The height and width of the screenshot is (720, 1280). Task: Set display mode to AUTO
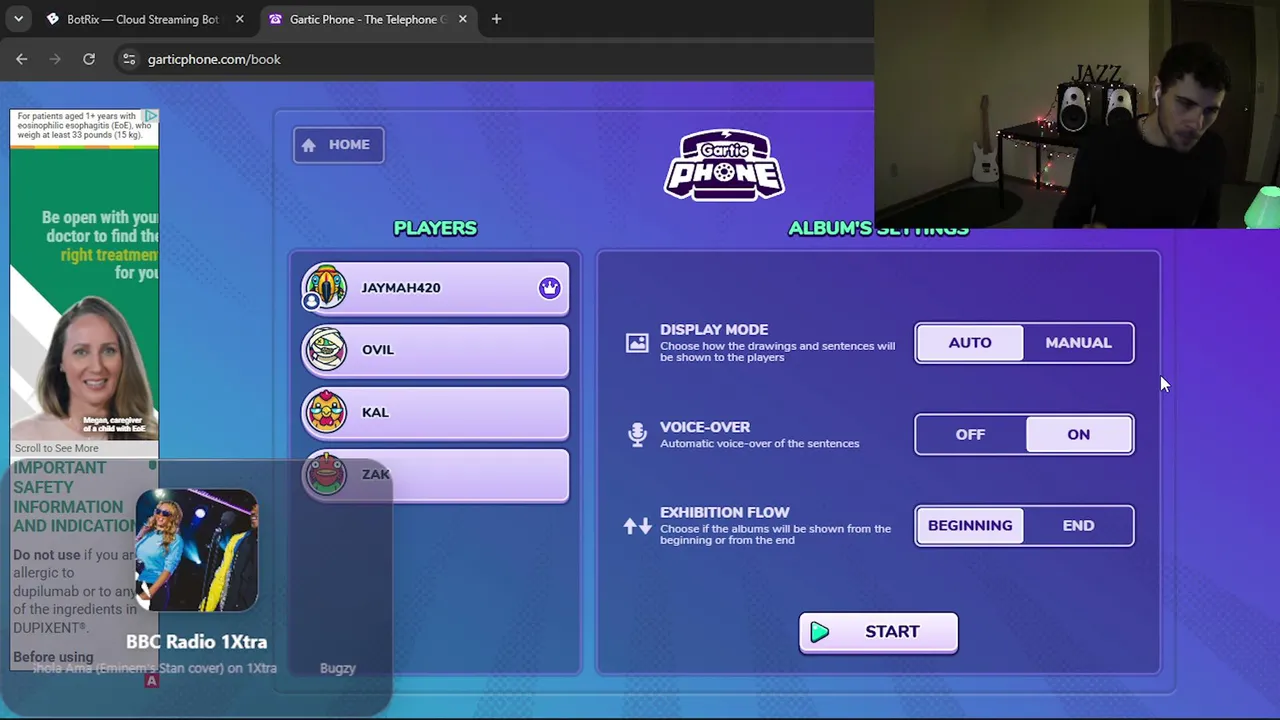point(970,343)
